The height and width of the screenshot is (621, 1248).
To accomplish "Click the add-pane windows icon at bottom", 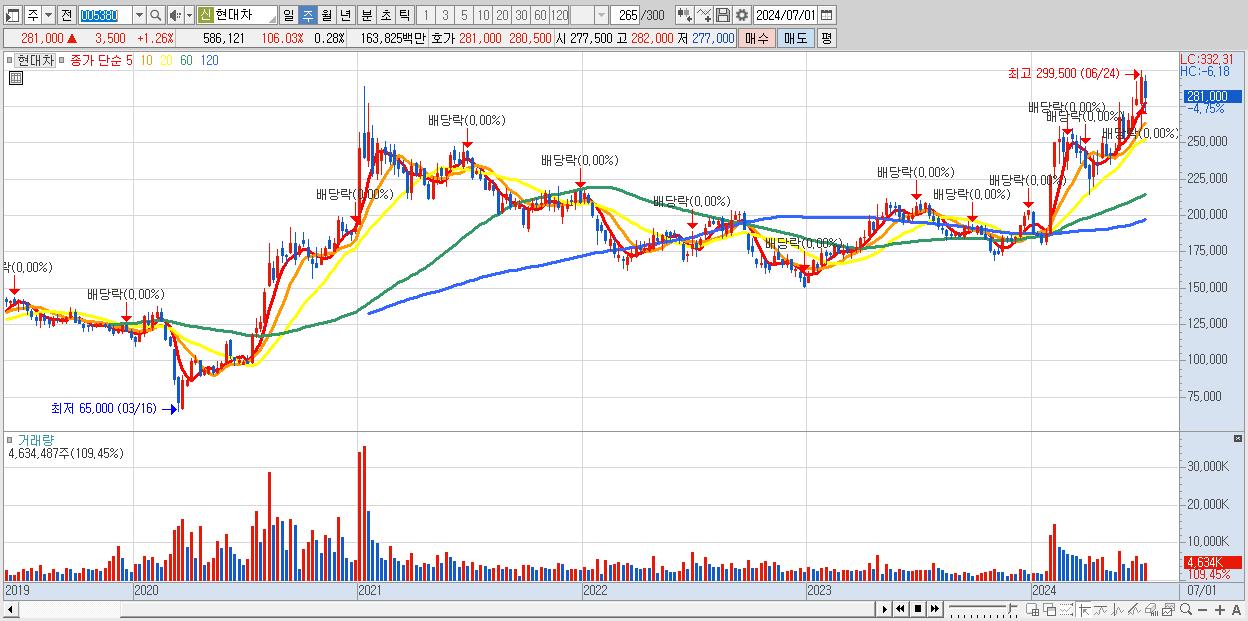I will [x=1032, y=610].
